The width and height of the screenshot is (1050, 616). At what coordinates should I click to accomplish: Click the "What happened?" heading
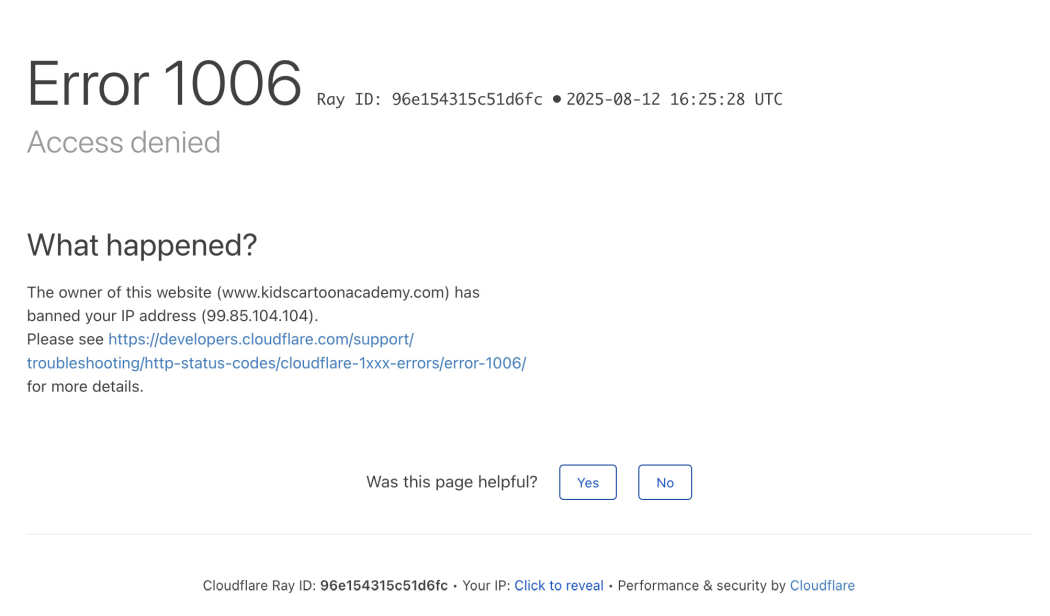[142, 244]
